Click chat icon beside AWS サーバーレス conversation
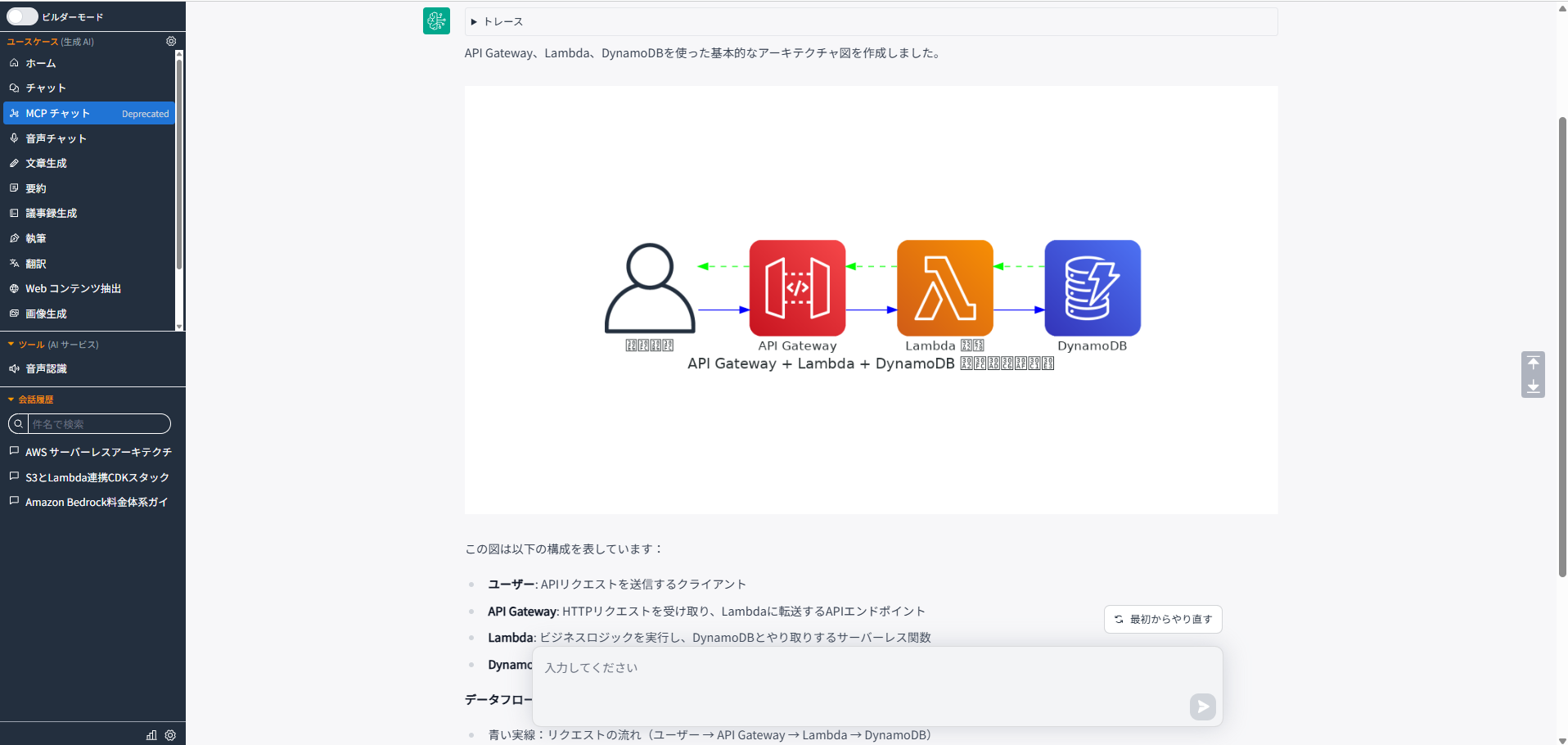 pyautogui.click(x=14, y=451)
